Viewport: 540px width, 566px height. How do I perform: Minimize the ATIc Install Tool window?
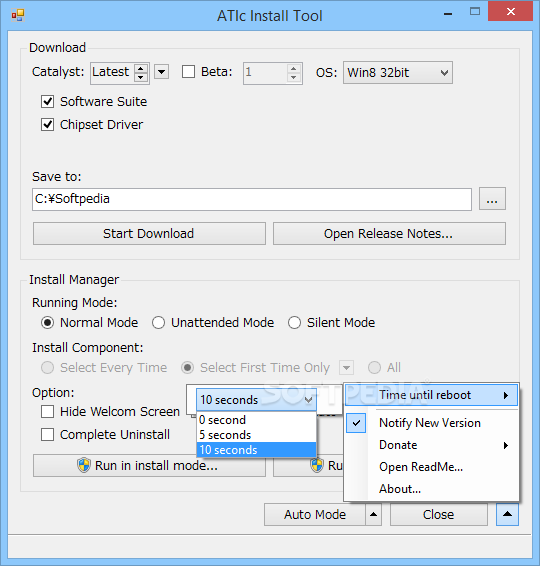[x=448, y=13]
